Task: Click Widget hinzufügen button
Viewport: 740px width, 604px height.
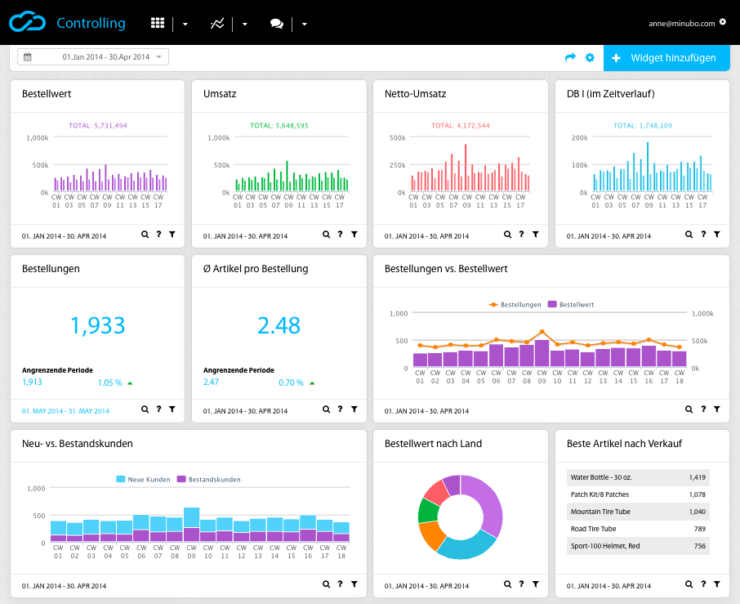Action: click(666, 58)
